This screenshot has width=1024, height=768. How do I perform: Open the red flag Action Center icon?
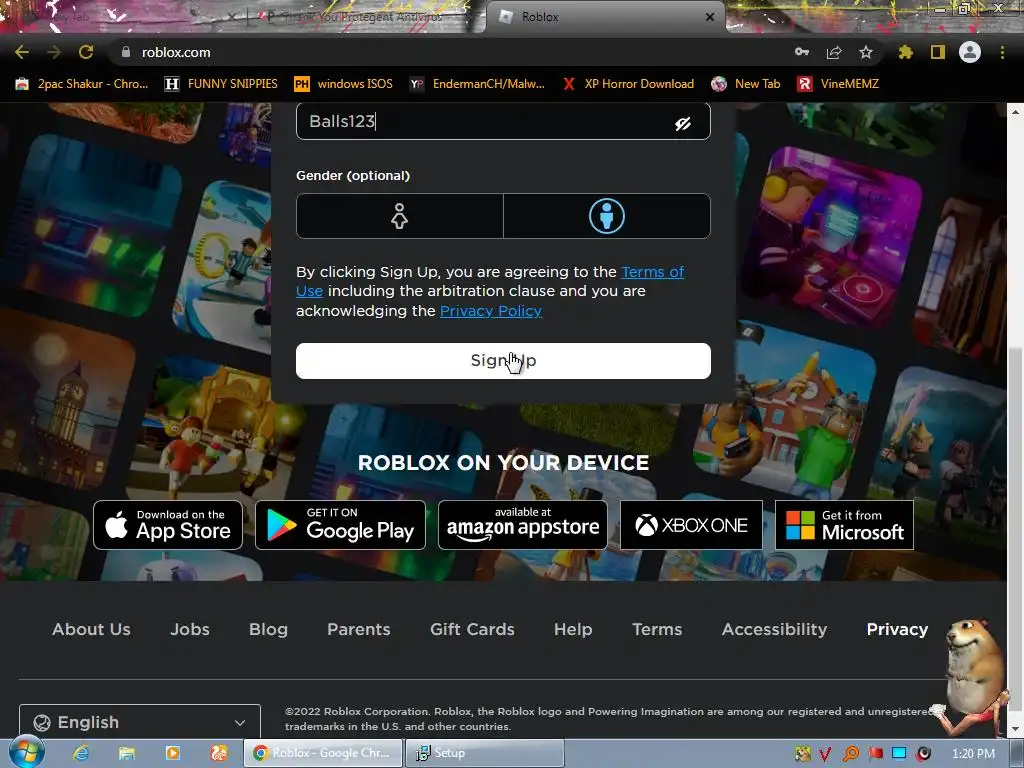875,754
